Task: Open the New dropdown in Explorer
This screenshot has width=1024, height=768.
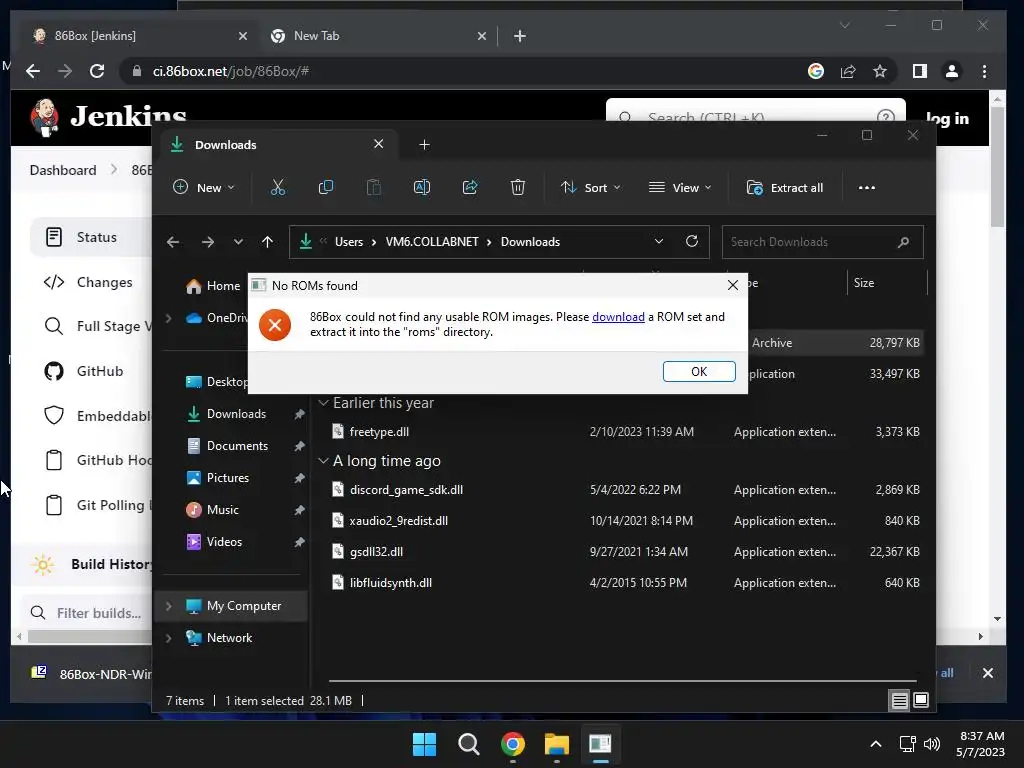Action: [x=203, y=187]
